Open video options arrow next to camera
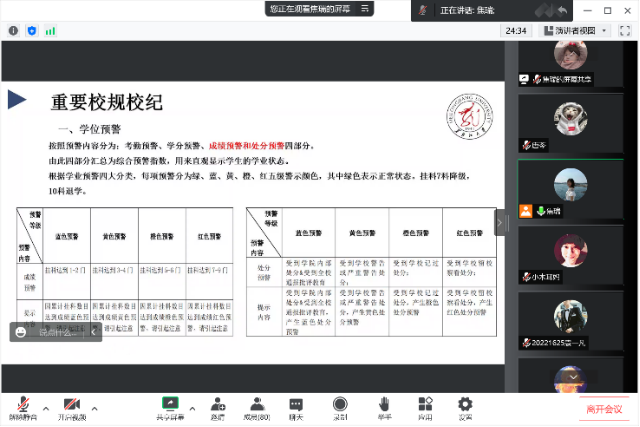640x427 pixels. click(95, 407)
